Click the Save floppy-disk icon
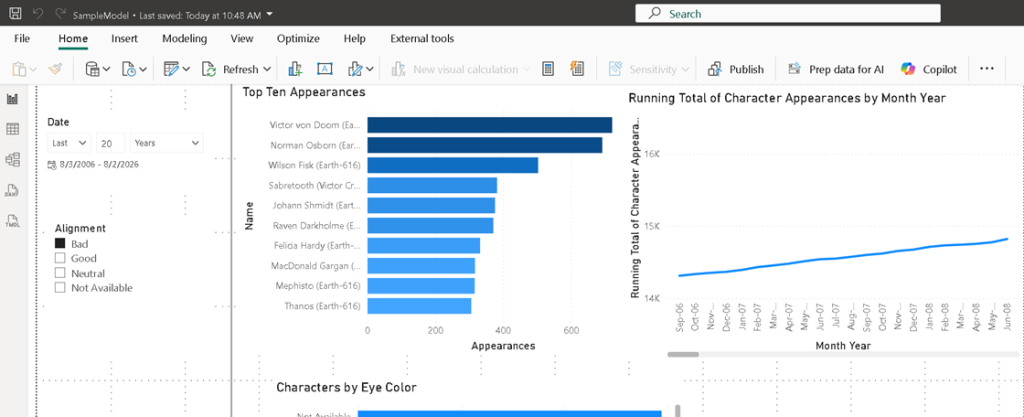 click(x=16, y=13)
